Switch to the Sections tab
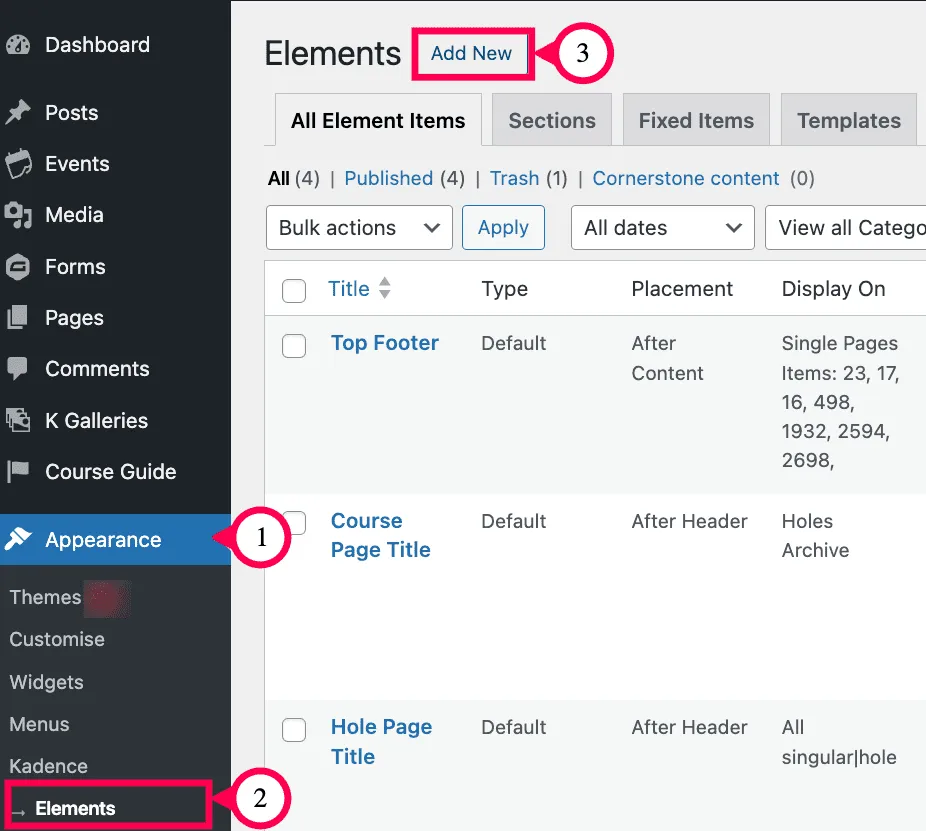 pos(552,120)
